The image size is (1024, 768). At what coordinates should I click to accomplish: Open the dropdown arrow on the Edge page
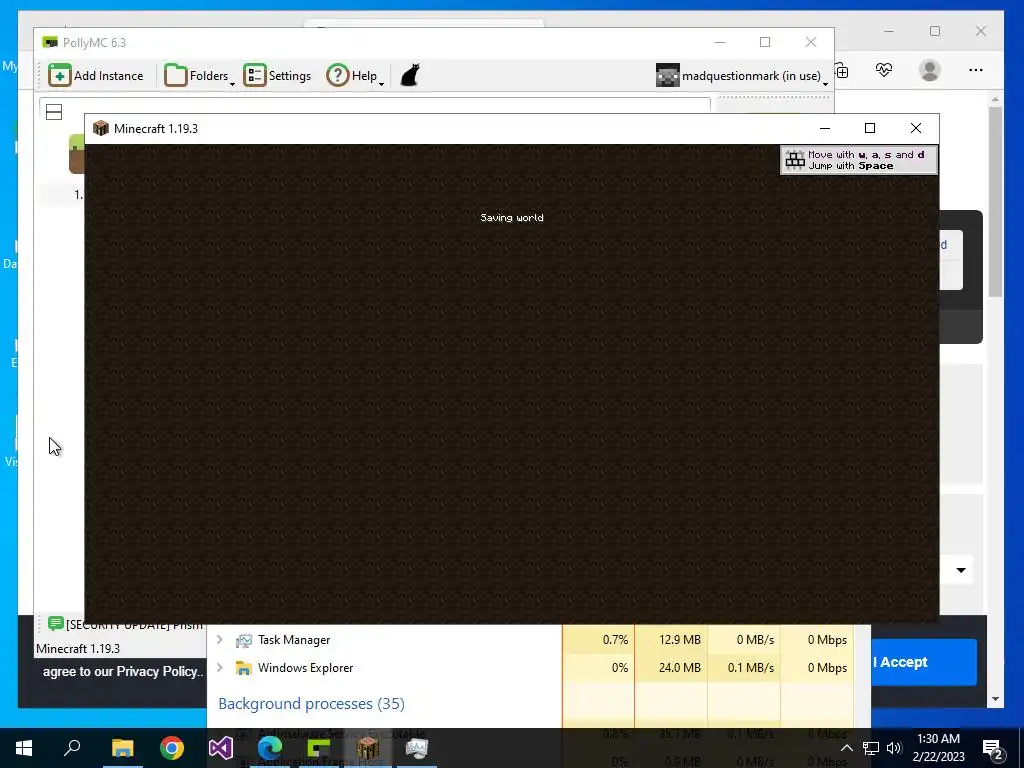click(961, 570)
